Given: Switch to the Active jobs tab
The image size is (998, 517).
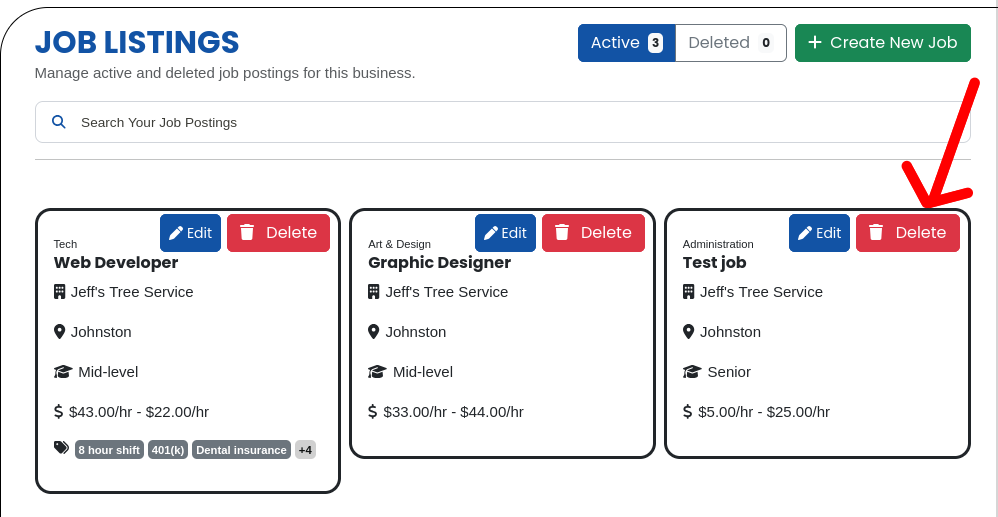Looking at the screenshot, I should pyautogui.click(x=626, y=43).
